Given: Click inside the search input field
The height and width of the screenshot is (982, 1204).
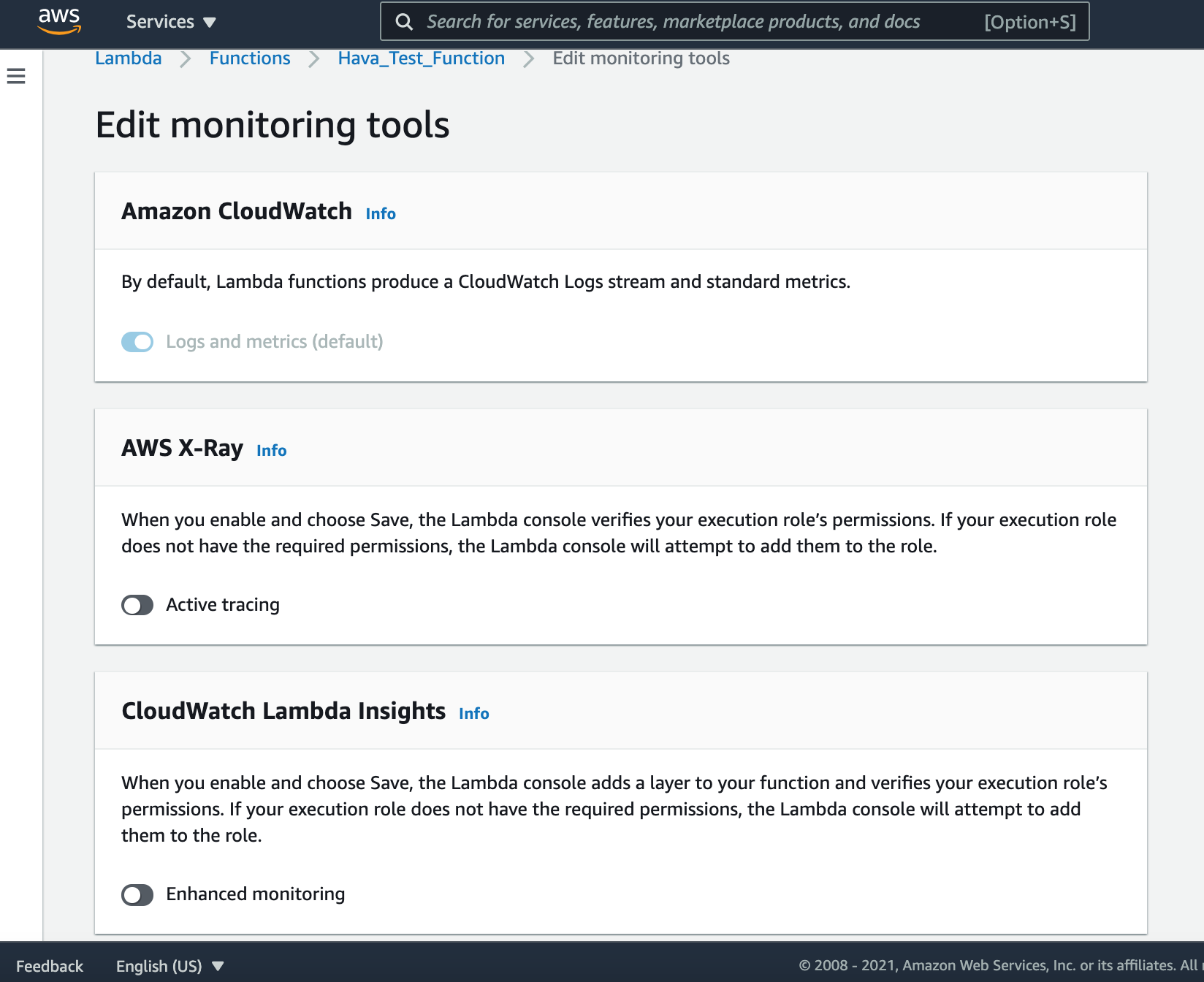Looking at the screenshot, I should [694, 22].
